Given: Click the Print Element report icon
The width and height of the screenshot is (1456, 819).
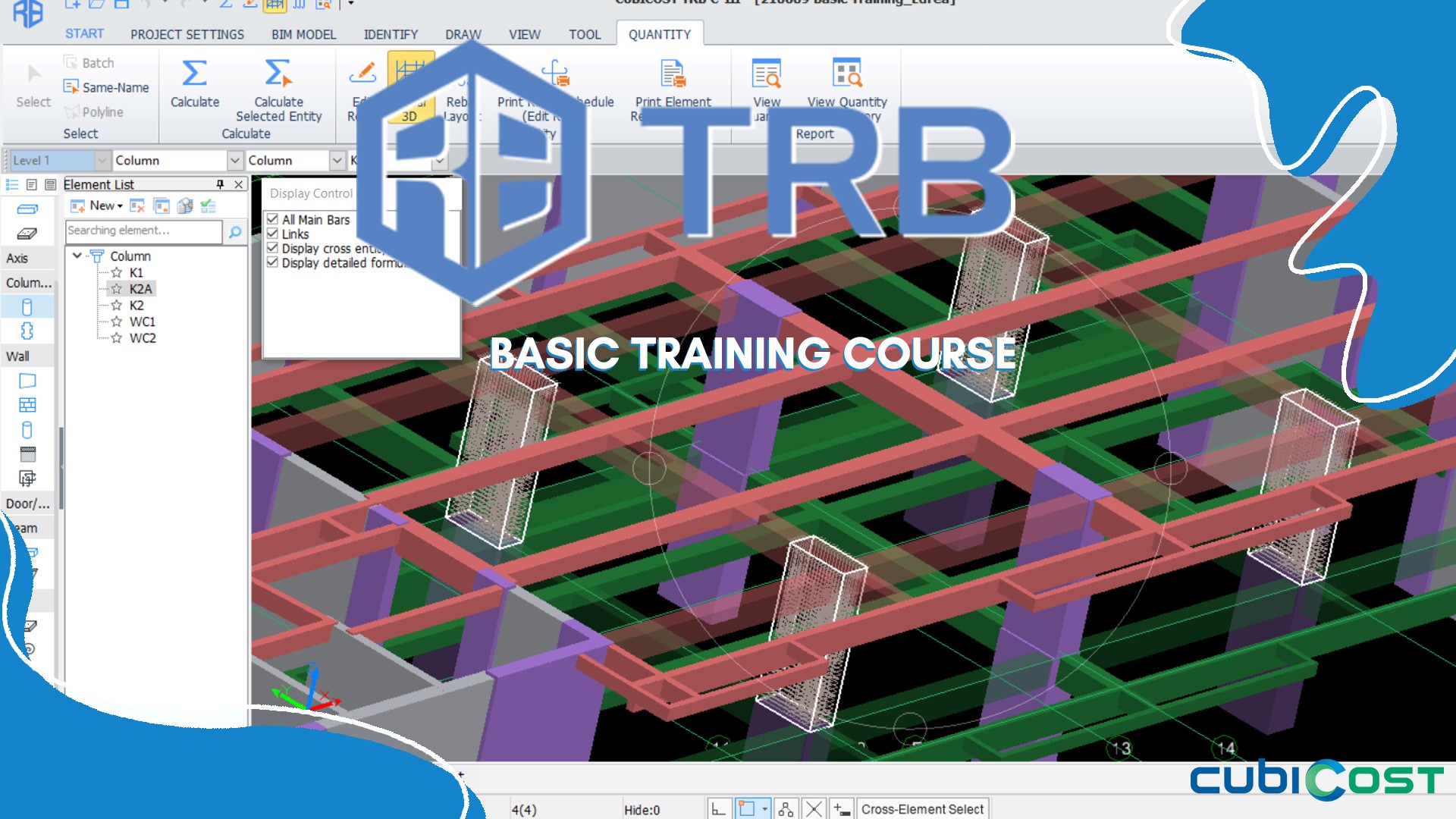Looking at the screenshot, I should [673, 74].
